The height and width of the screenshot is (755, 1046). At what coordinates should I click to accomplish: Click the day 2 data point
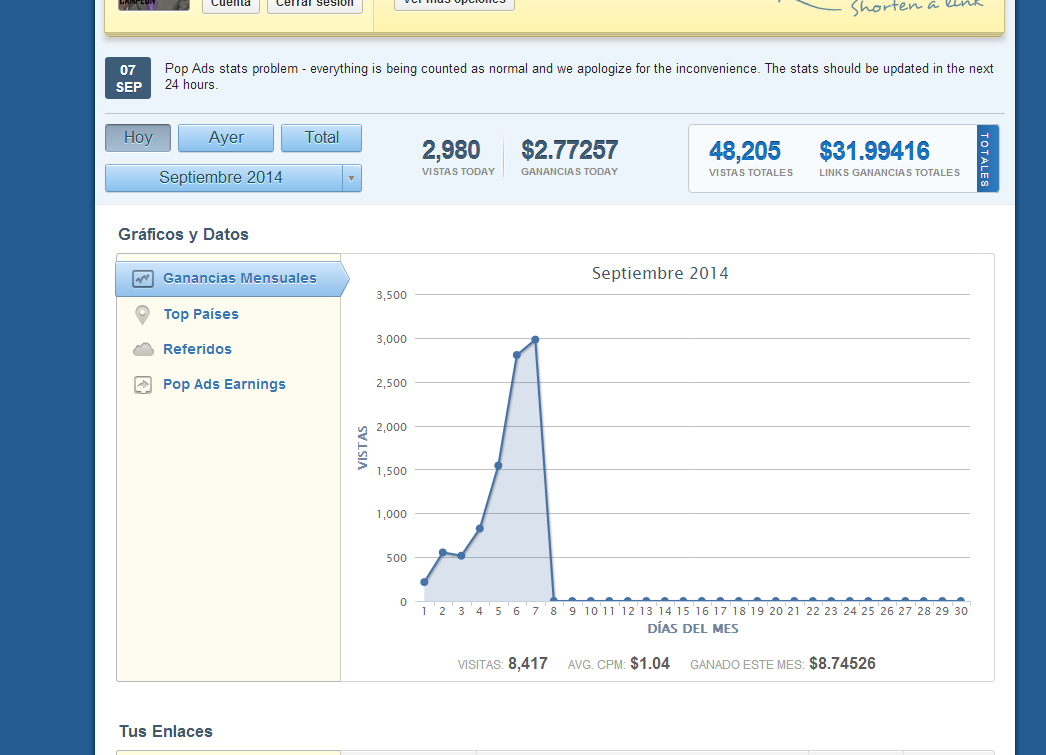tap(443, 552)
